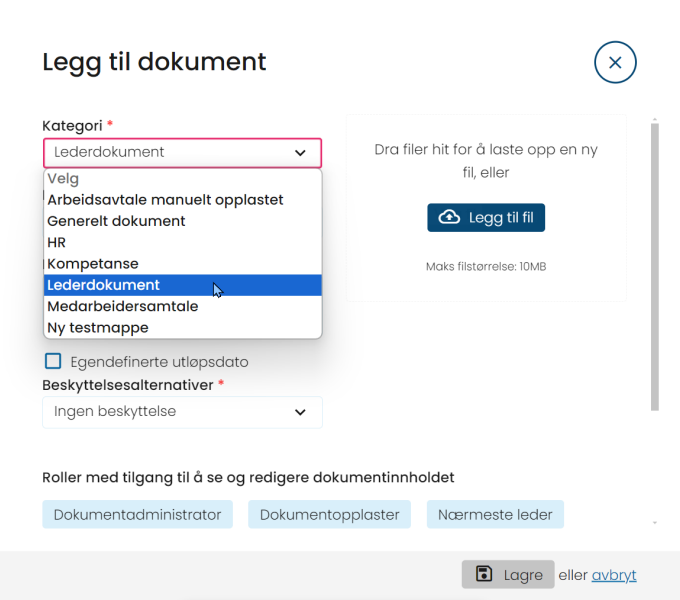Click the Legg til fil button
The image size is (680, 600).
pos(486,217)
